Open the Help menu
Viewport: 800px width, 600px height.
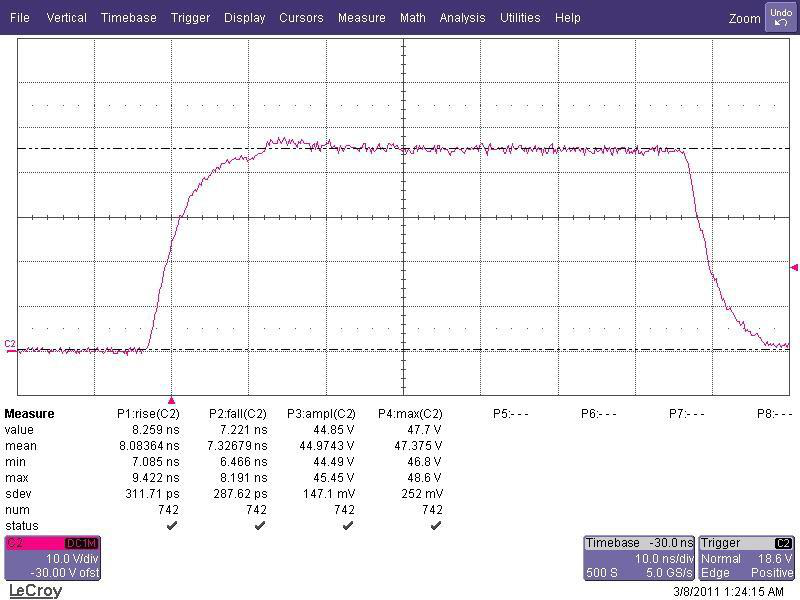567,18
